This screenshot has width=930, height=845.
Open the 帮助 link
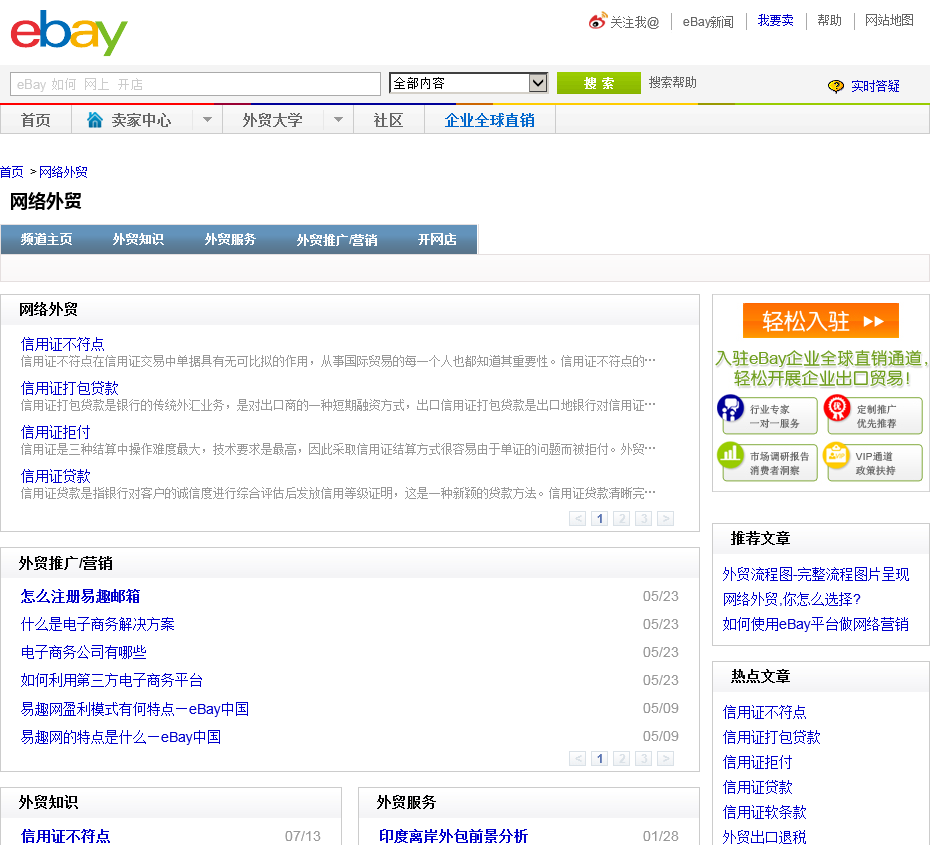(829, 21)
